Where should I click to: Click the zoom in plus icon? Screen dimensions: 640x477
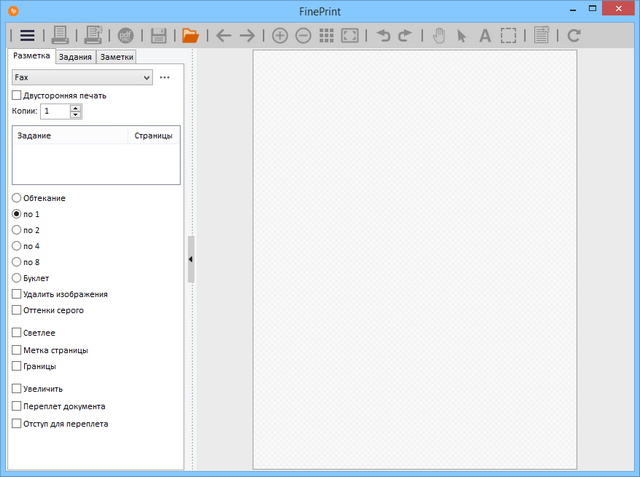tap(279, 35)
